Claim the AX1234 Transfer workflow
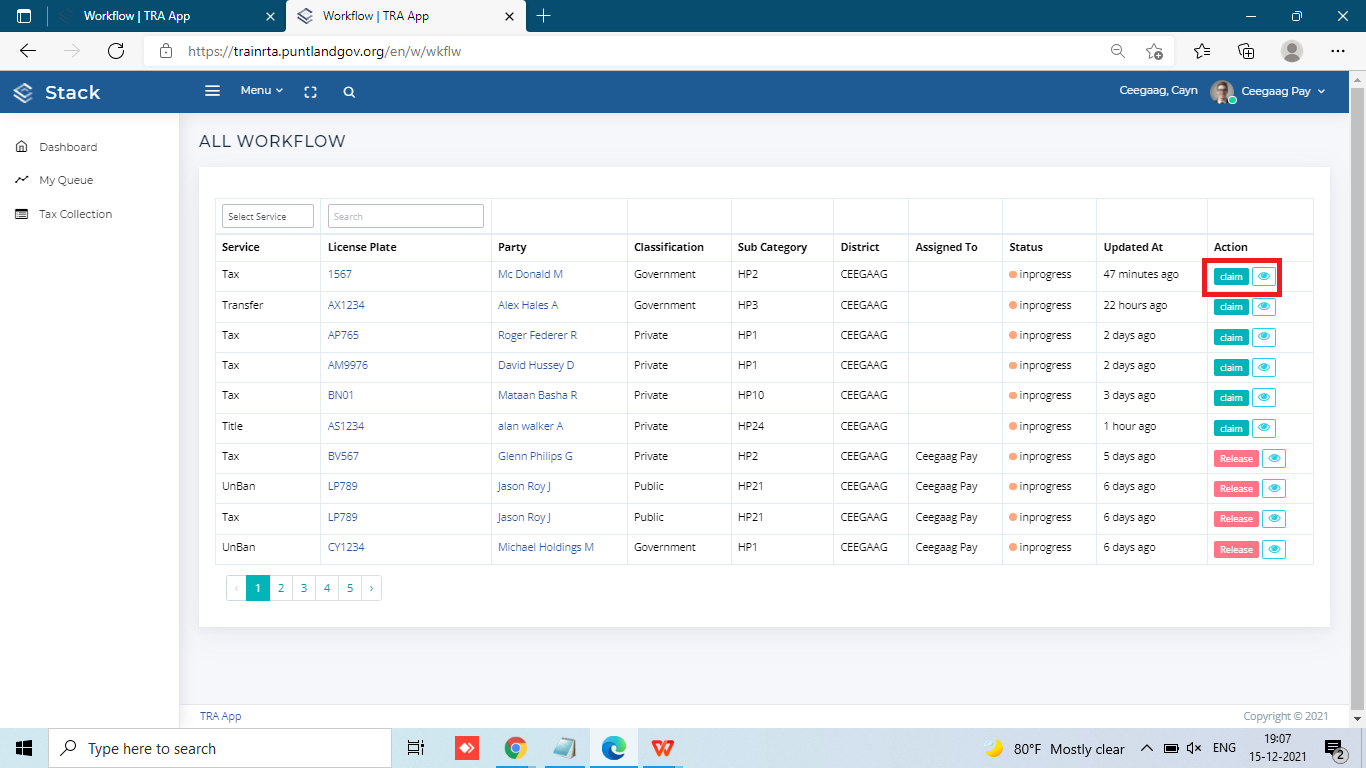Image resolution: width=1366 pixels, height=768 pixels. (1231, 307)
